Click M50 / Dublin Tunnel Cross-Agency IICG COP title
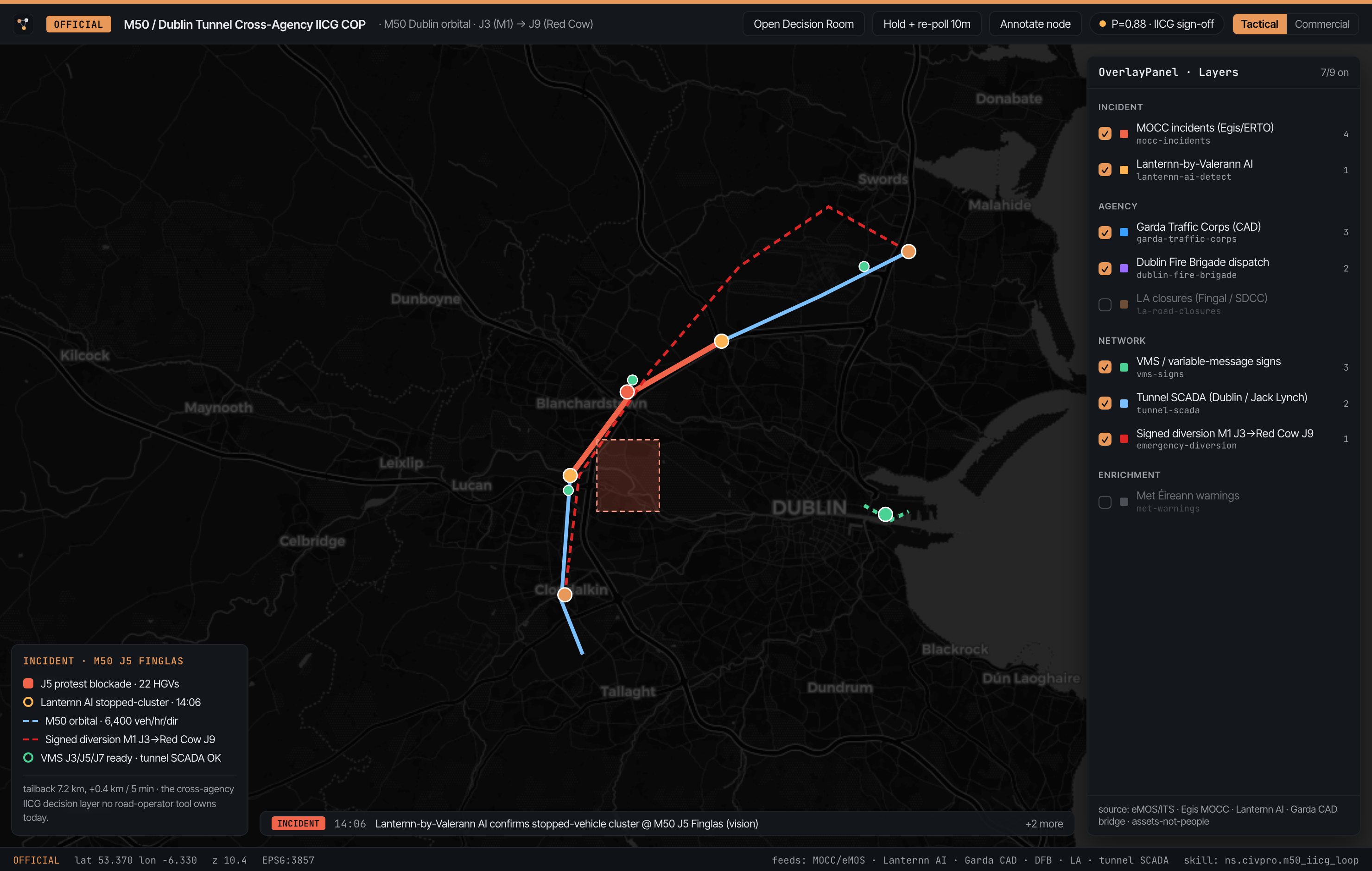Viewport: 1372px width, 871px height. click(x=244, y=24)
